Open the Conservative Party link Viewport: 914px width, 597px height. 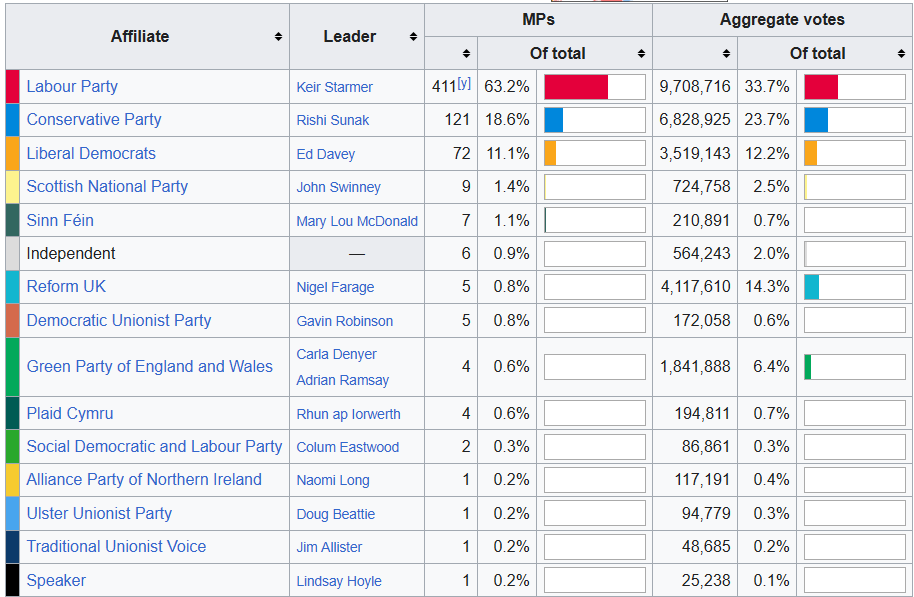94,120
